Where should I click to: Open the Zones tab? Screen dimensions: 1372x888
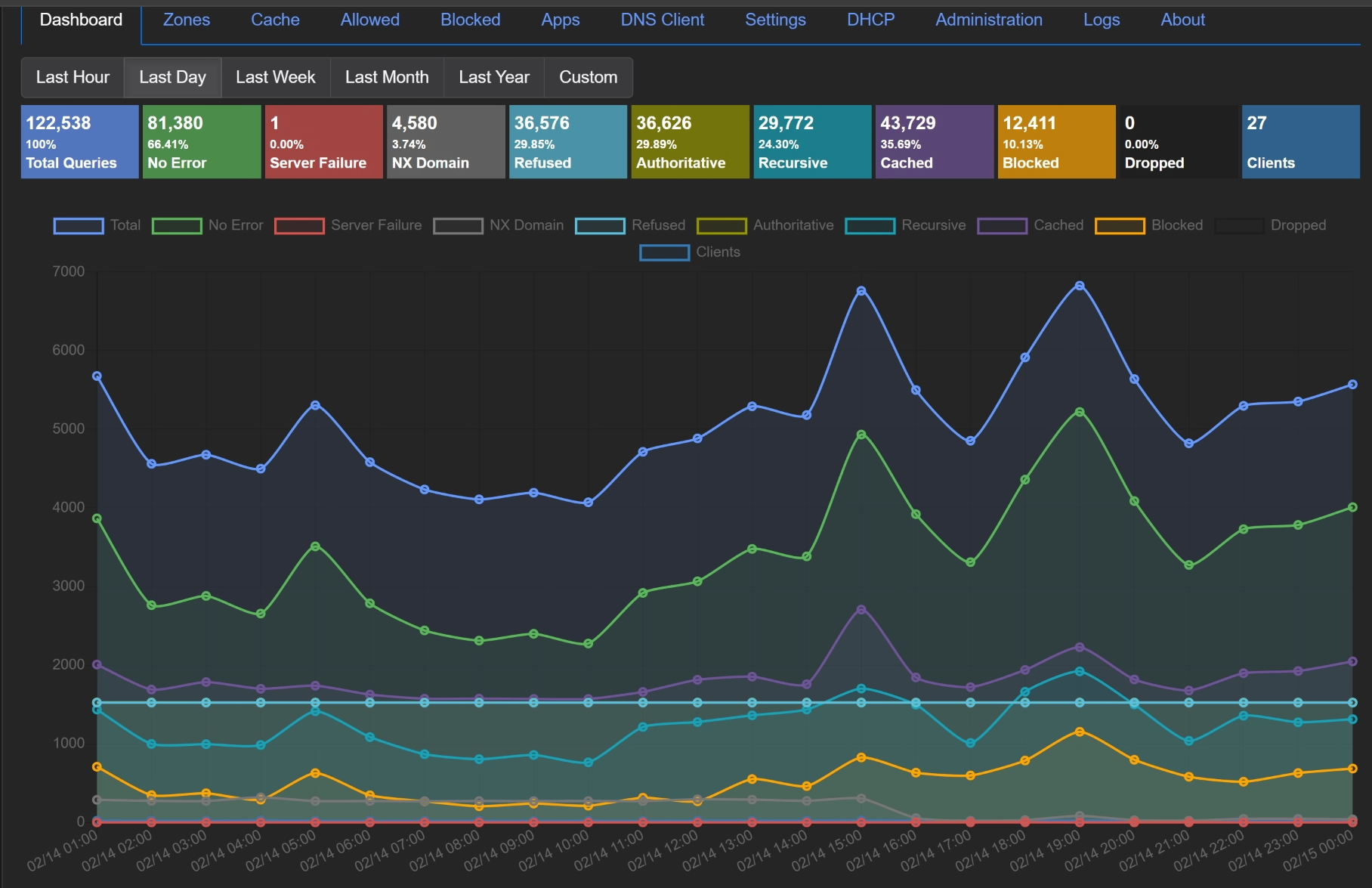point(187,20)
